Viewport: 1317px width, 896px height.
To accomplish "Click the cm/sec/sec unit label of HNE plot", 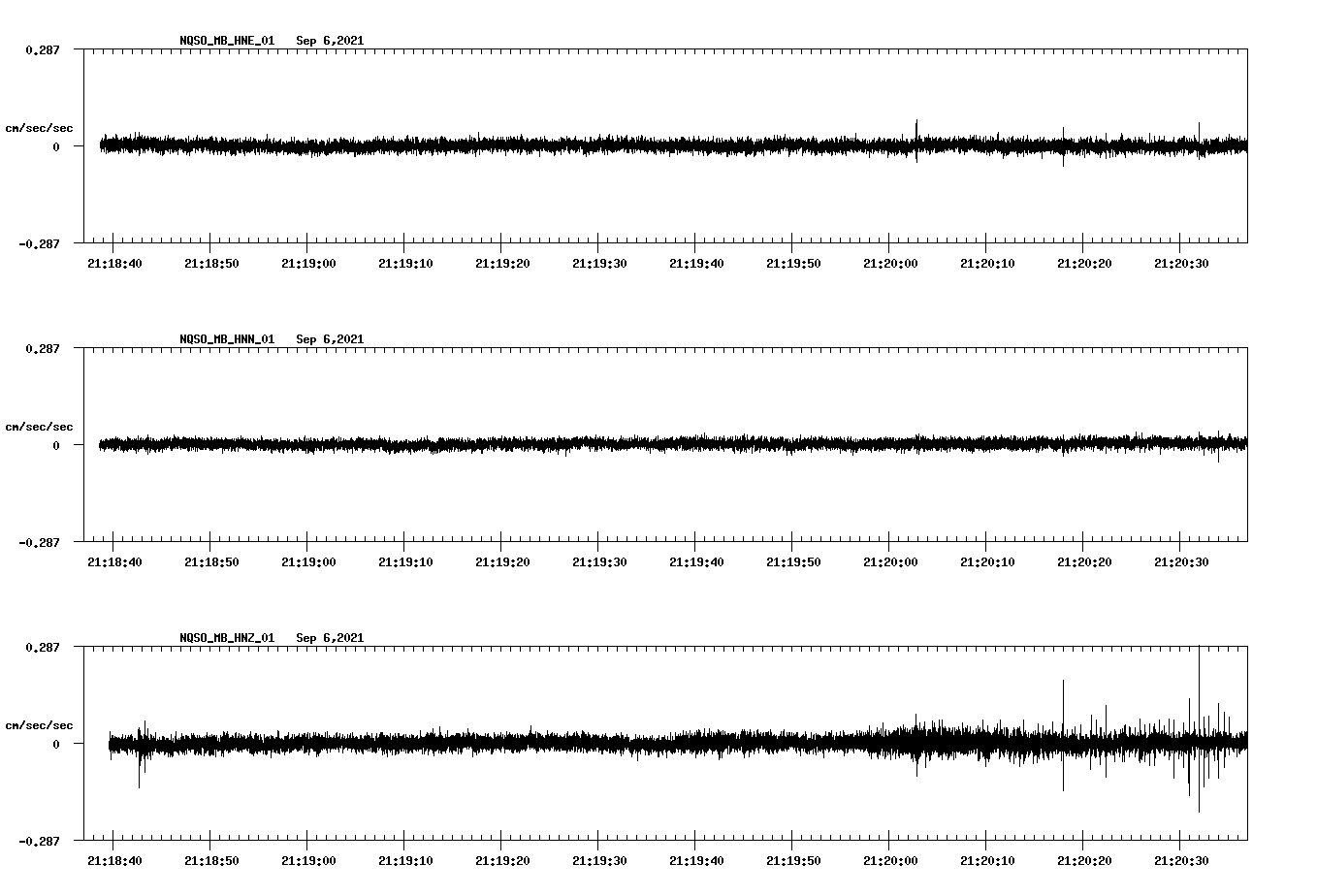I will [39, 128].
